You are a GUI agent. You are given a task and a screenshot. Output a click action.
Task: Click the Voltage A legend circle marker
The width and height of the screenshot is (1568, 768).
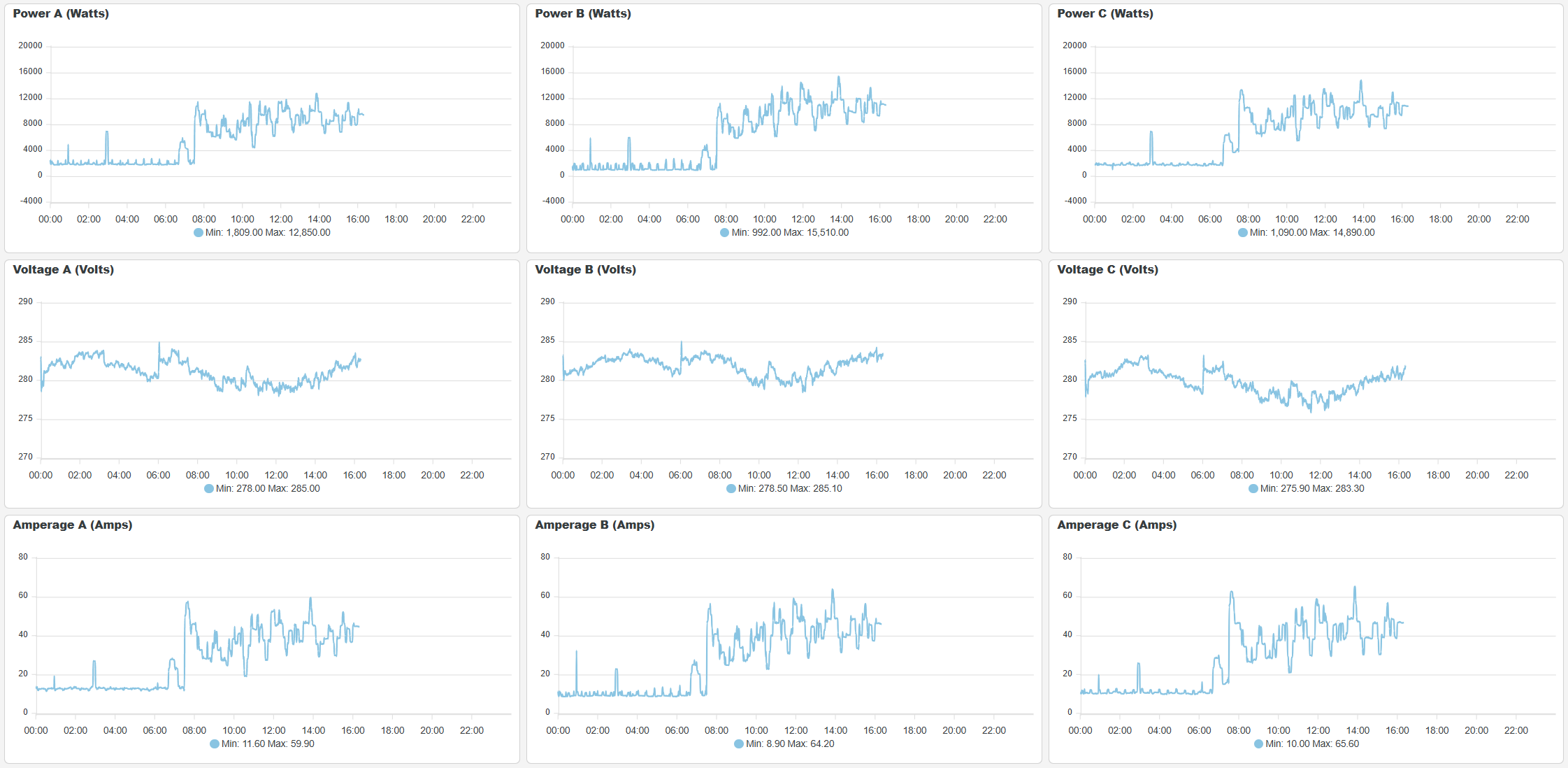(209, 489)
